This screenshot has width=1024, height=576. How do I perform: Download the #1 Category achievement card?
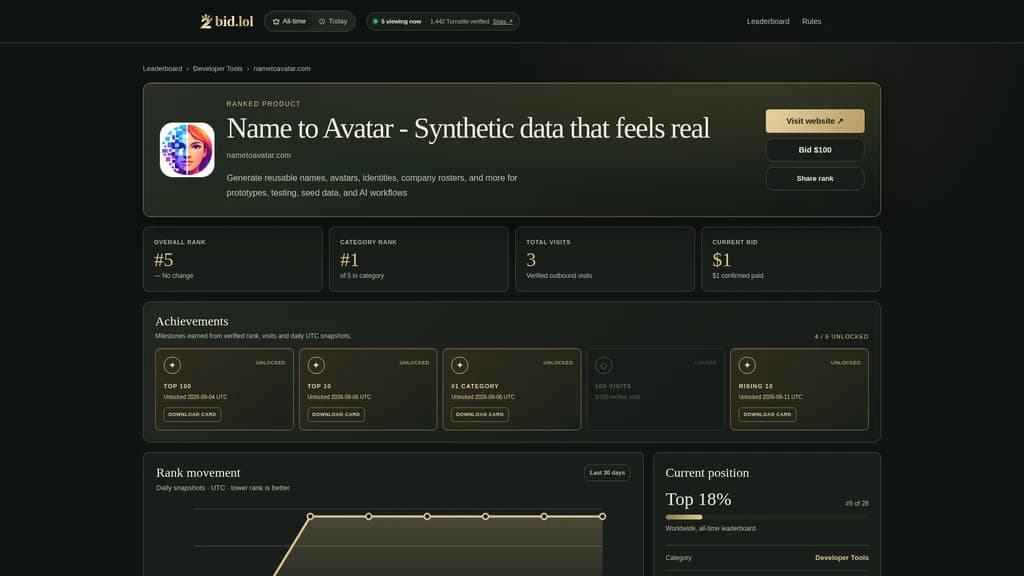click(479, 414)
